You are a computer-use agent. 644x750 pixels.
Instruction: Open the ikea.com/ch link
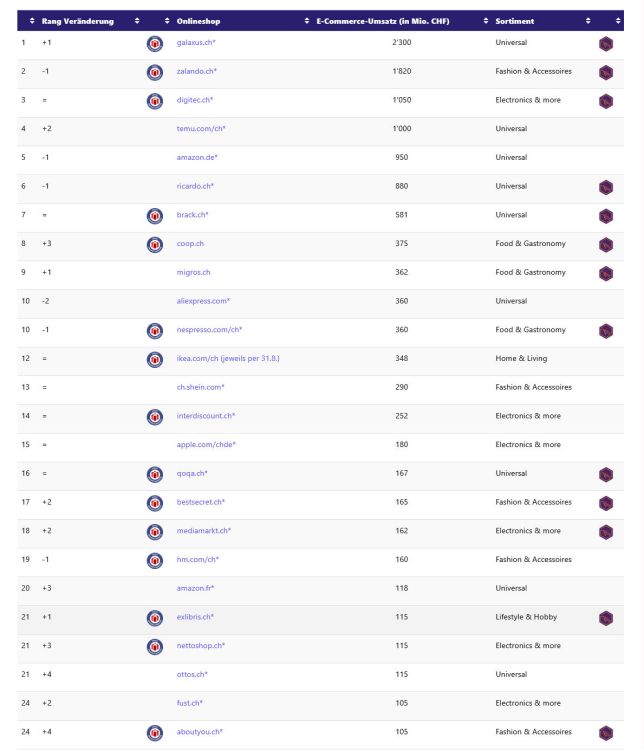tap(228, 358)
